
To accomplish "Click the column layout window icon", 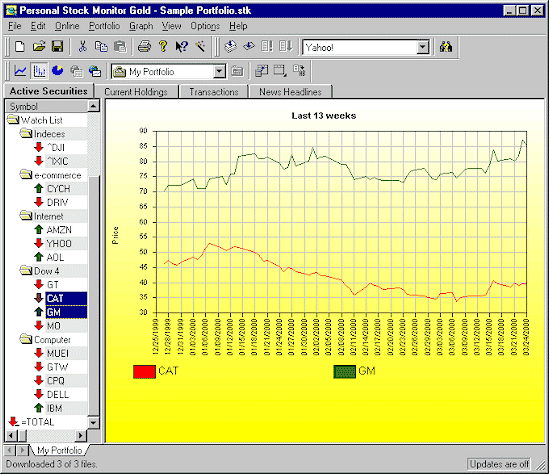I will [x=280, y=71].
